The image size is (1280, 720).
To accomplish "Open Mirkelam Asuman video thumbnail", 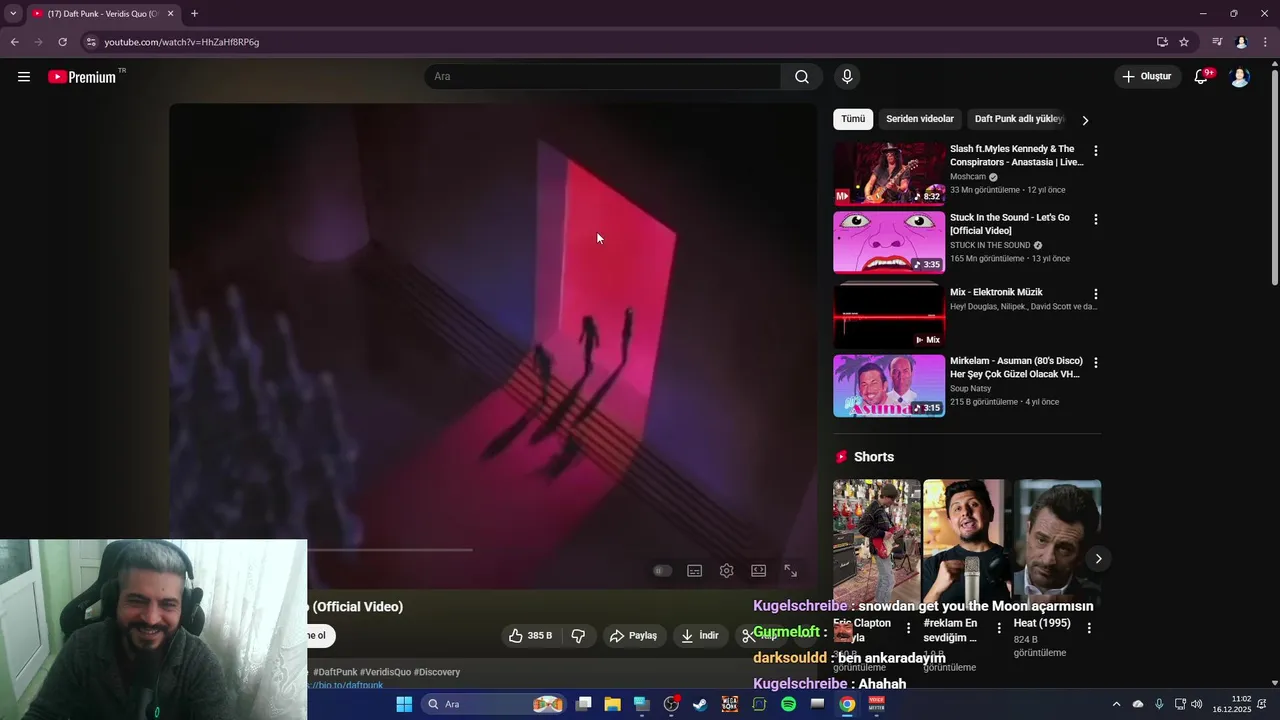I will (889, 386).
